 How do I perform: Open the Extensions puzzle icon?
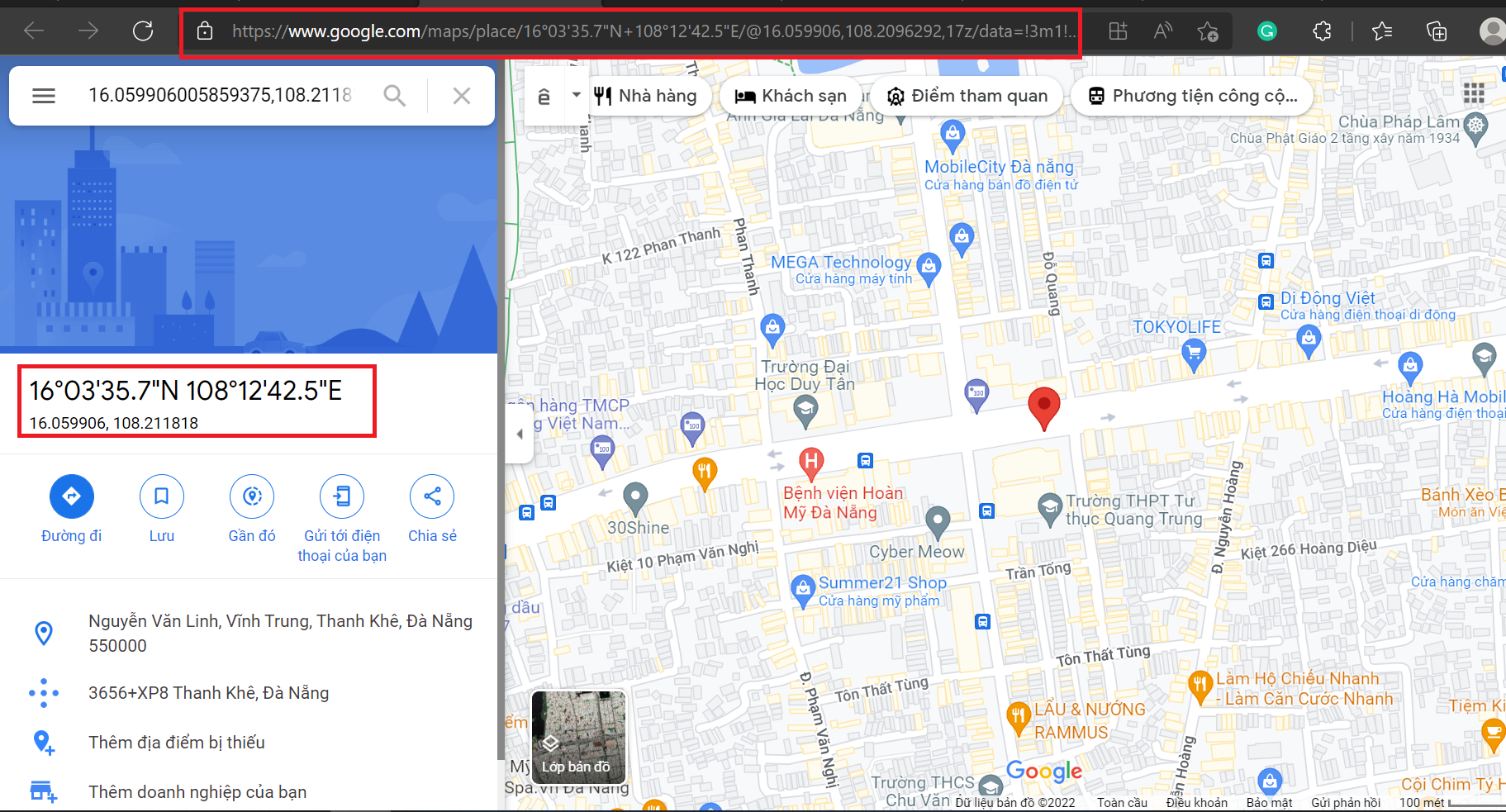1323,31
